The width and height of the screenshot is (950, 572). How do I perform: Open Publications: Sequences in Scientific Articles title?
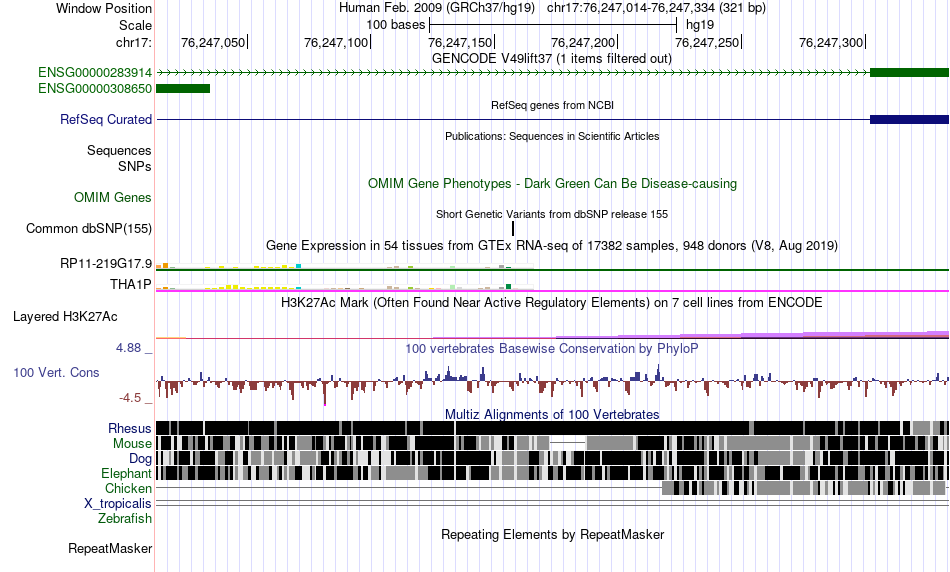point(552,136)
